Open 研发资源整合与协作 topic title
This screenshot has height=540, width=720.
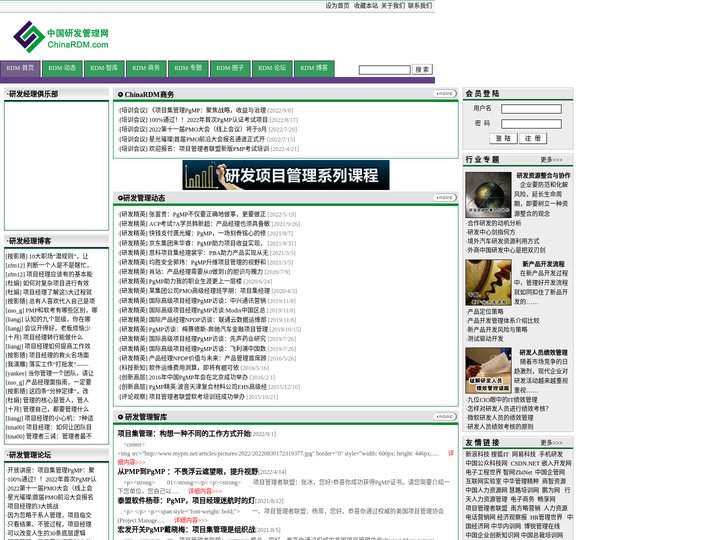click(x=543, y=175)
